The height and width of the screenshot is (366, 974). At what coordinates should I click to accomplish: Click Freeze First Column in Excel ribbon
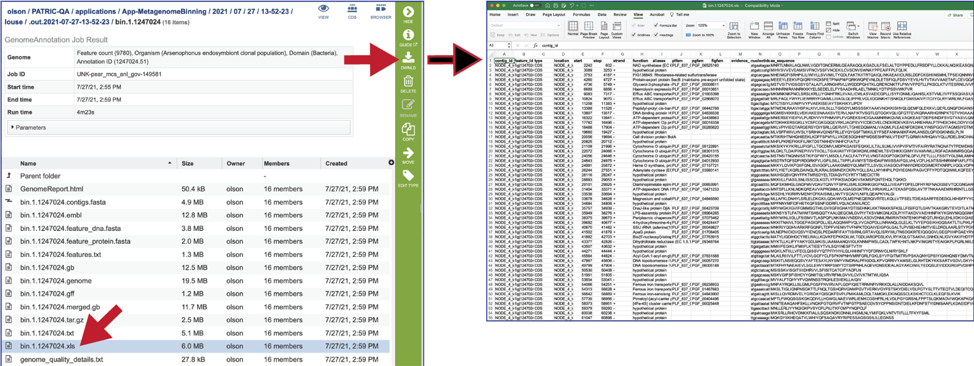[814, 30]
